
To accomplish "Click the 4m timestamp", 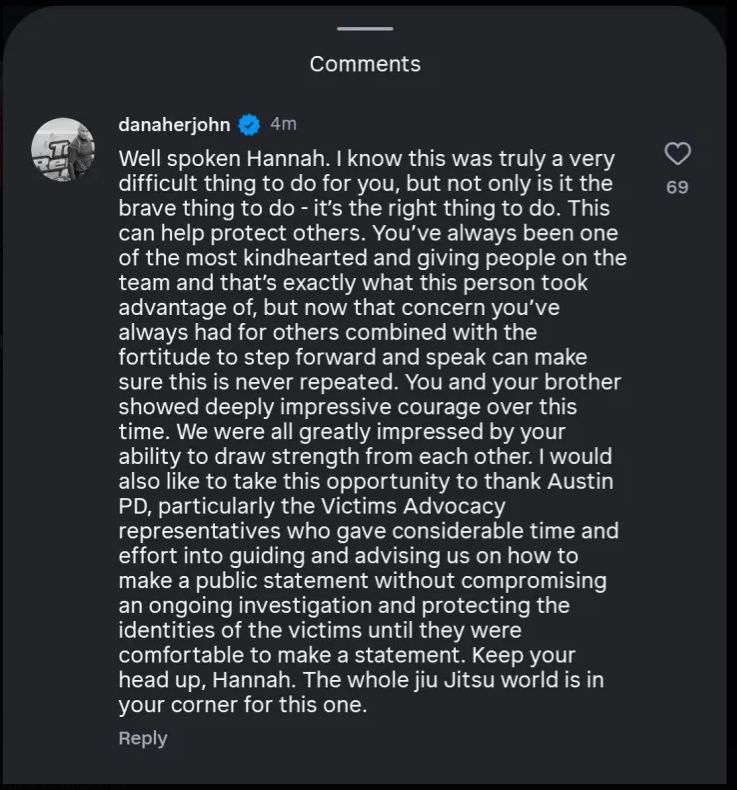I will tap(283, 124).
